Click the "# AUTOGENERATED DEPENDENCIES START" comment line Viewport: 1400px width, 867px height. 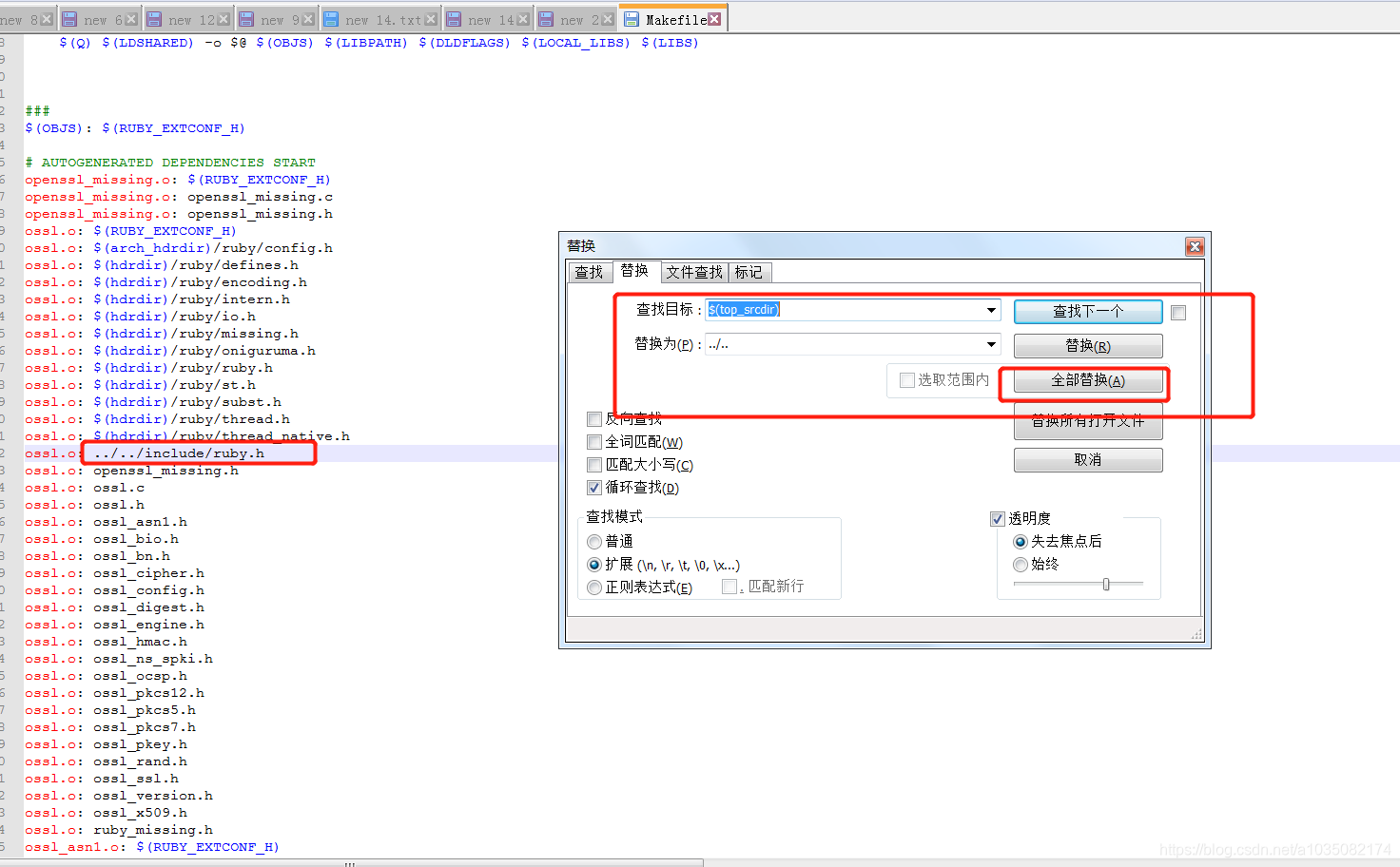click(170, 163)
